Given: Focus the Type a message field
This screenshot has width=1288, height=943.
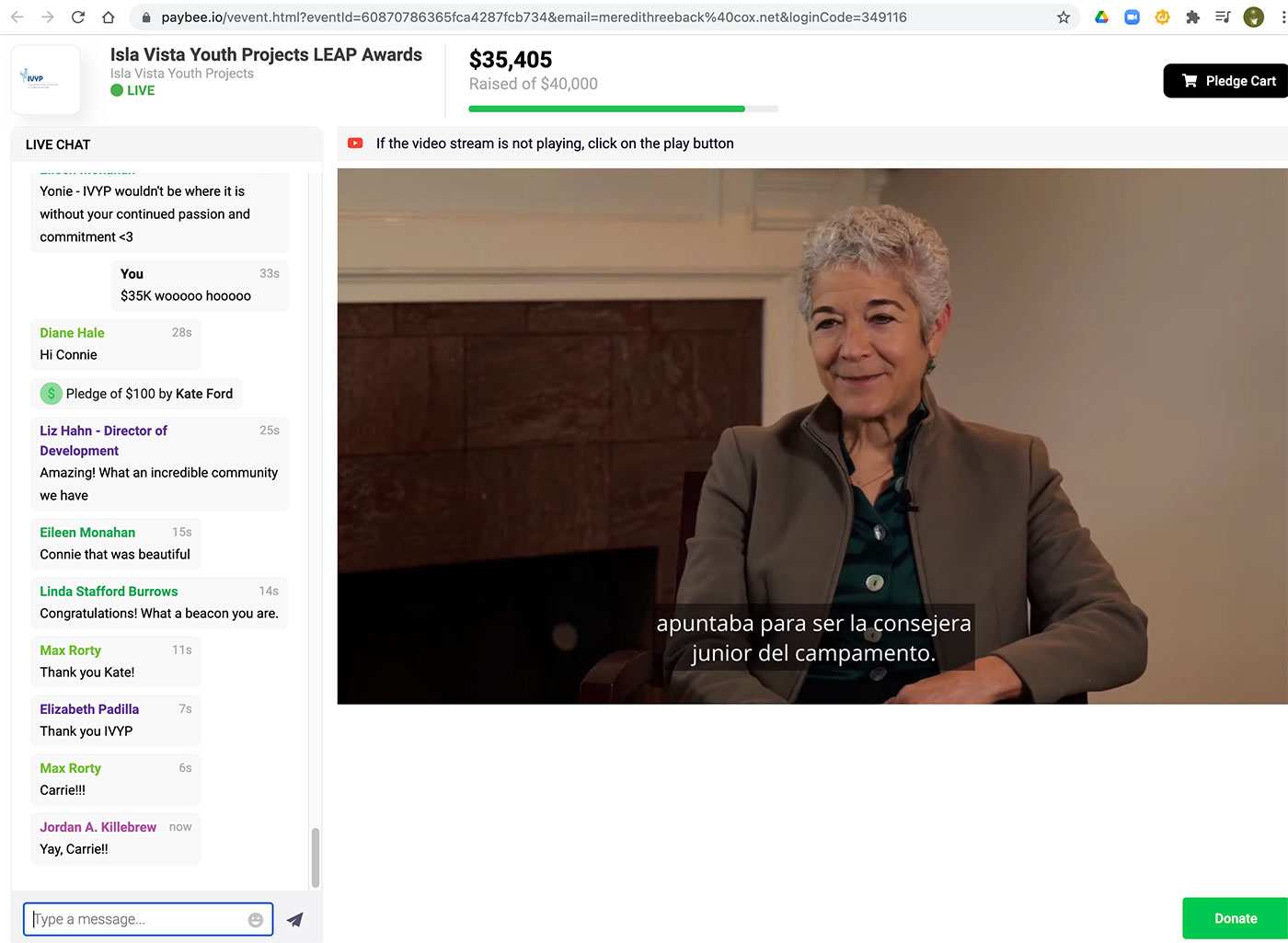Looking at the screenshot, I should coord(138,919).
